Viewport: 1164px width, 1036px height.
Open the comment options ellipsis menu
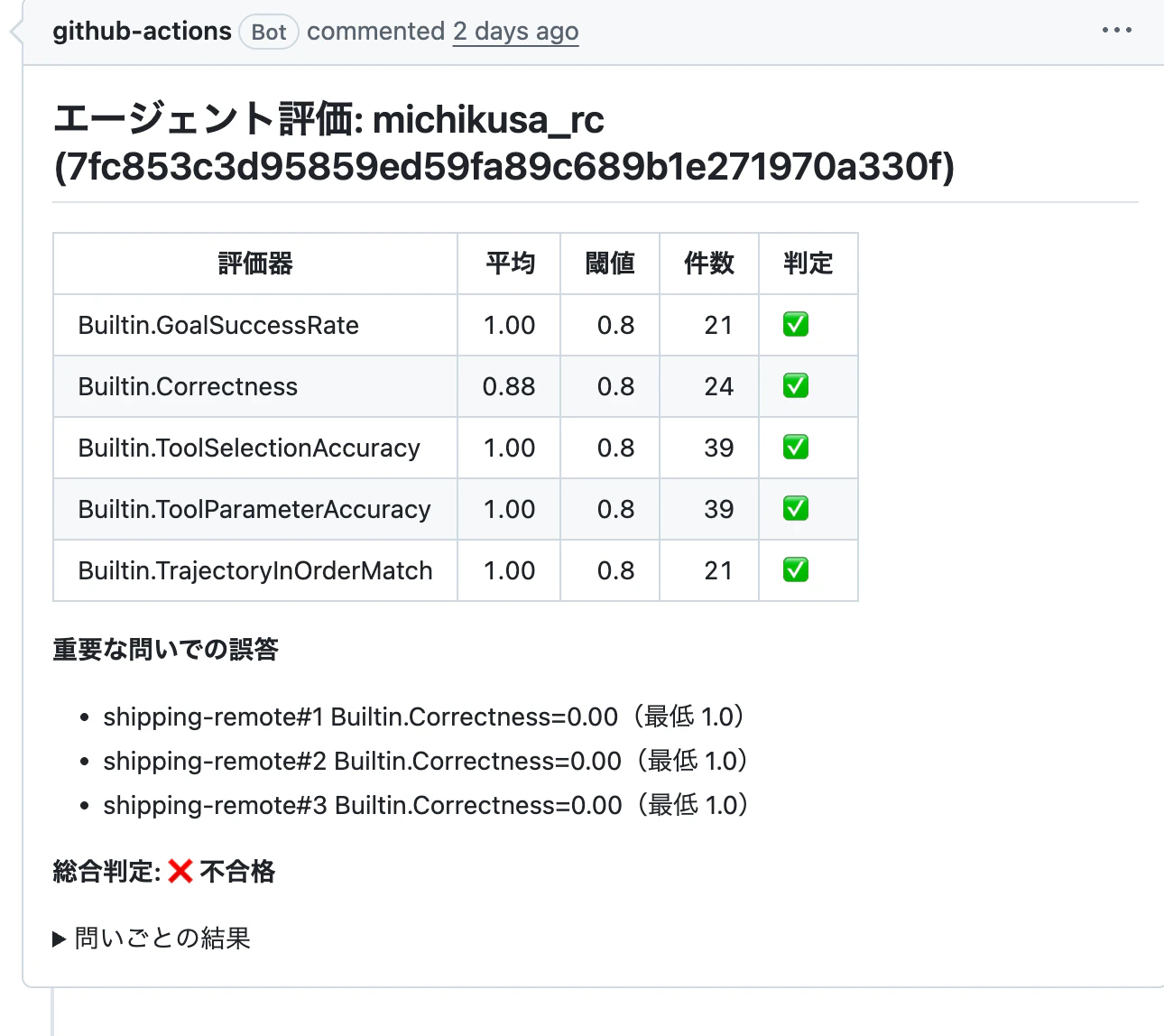pyautogui.click(x=1117, y=31)
